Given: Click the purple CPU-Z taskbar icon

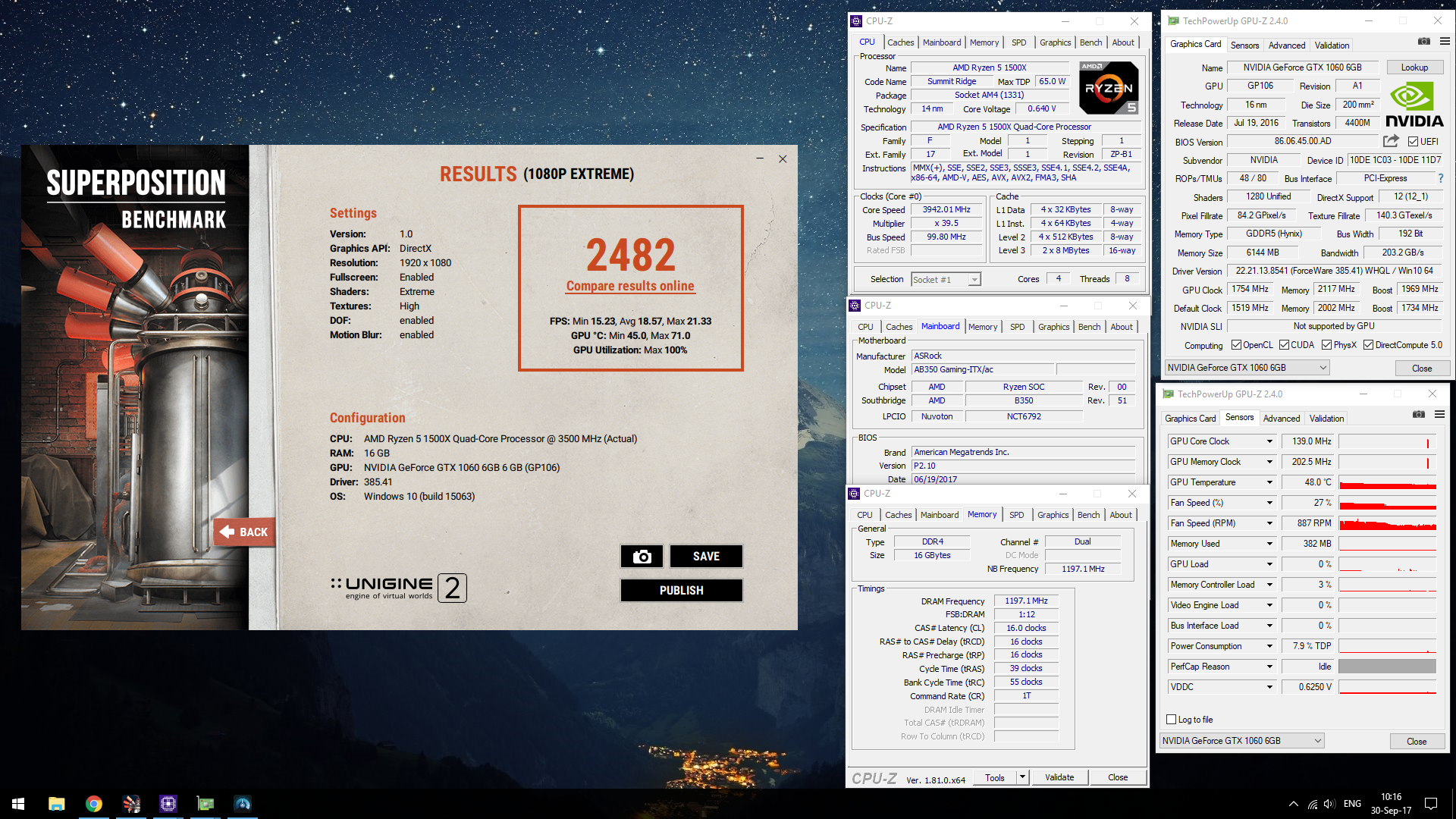Looking at the screenshot, I should tap(168, 804).
